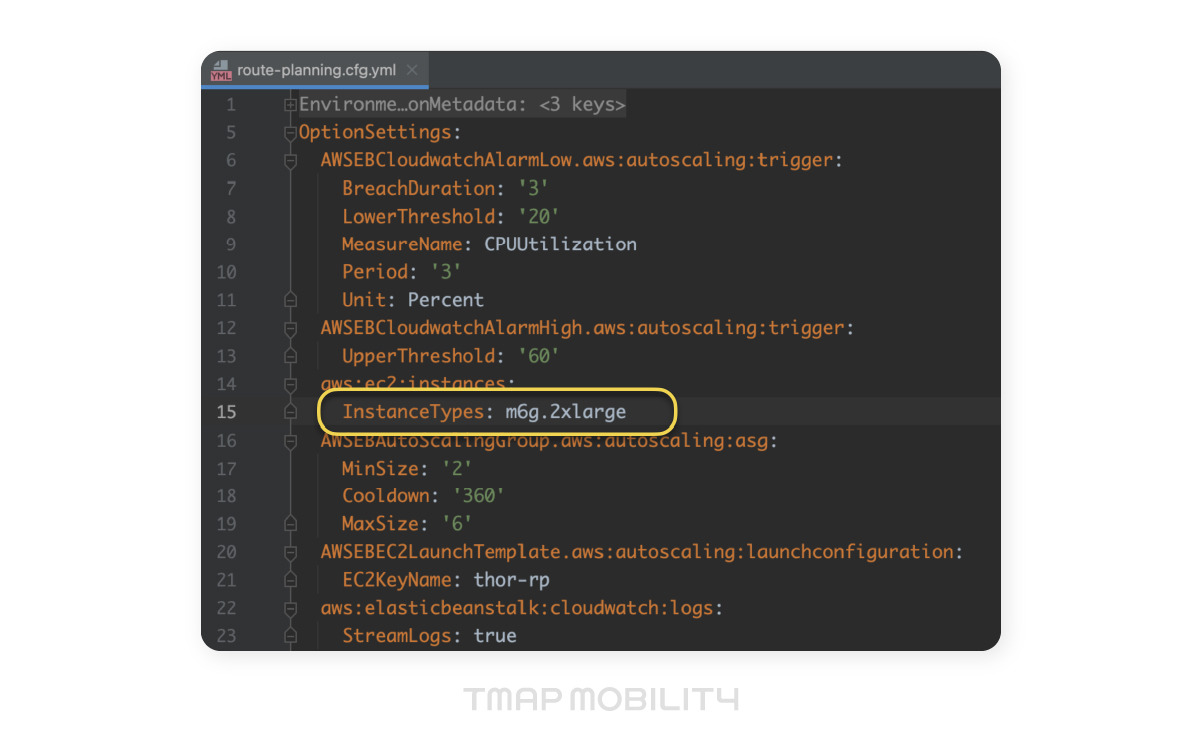Click the YML file type icon in the tab
1201x731 pixels.
[x=221, y=71]
